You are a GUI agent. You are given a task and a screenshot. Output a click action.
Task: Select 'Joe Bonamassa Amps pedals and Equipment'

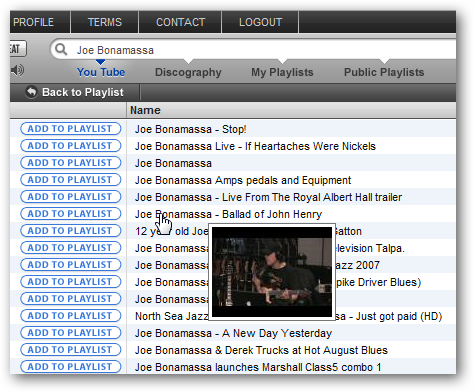243,180
